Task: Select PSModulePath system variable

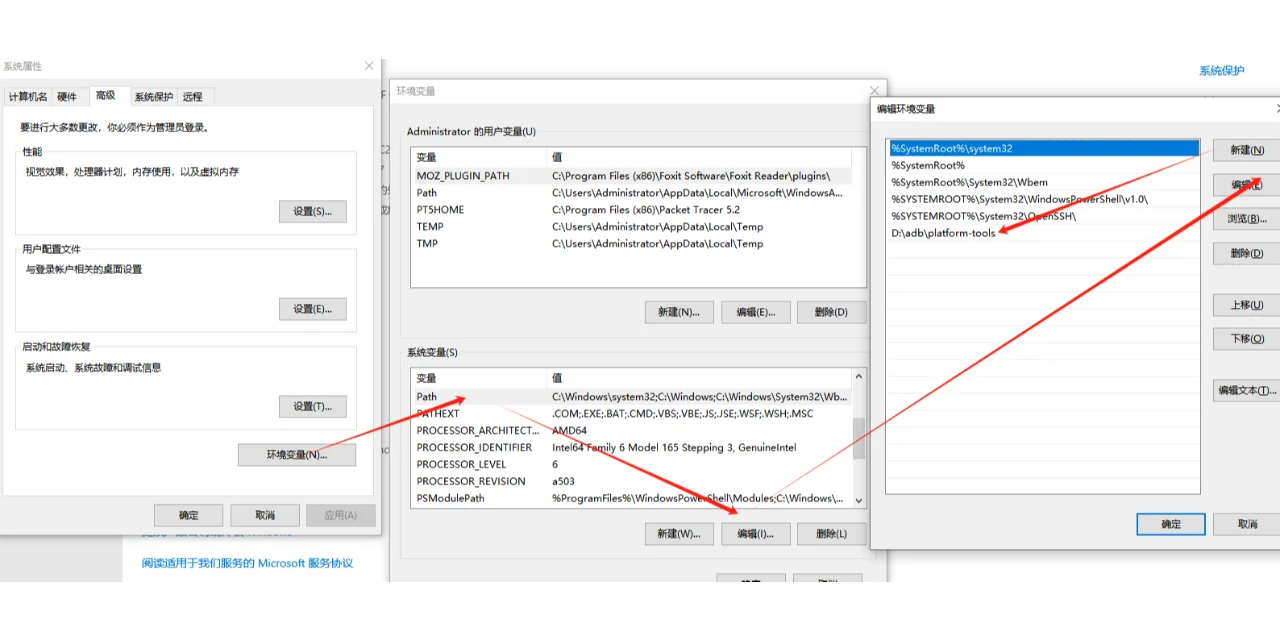Action: 631,498
